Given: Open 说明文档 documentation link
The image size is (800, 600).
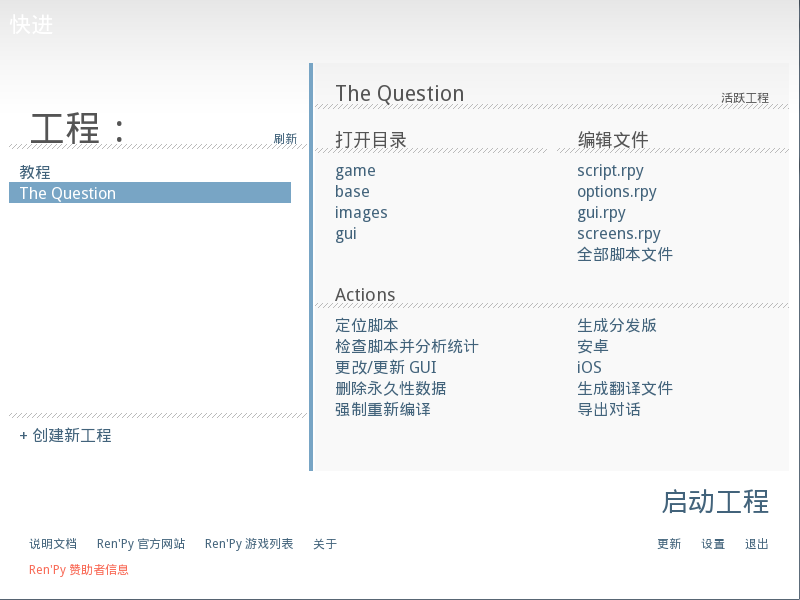Looking at the screenshot, I should coord(53,544).
